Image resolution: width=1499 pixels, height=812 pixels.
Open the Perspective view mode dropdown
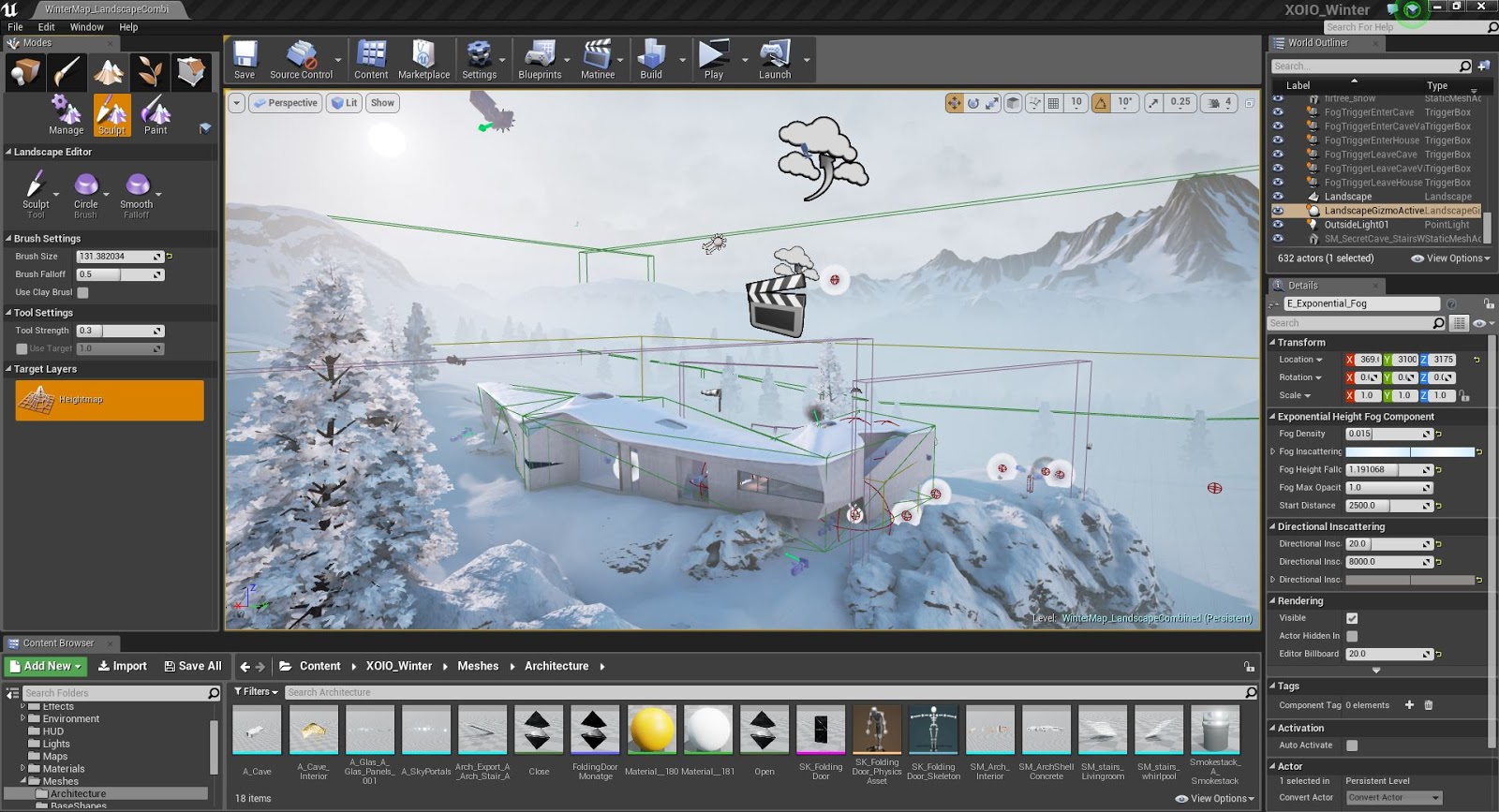coord(286,103)
